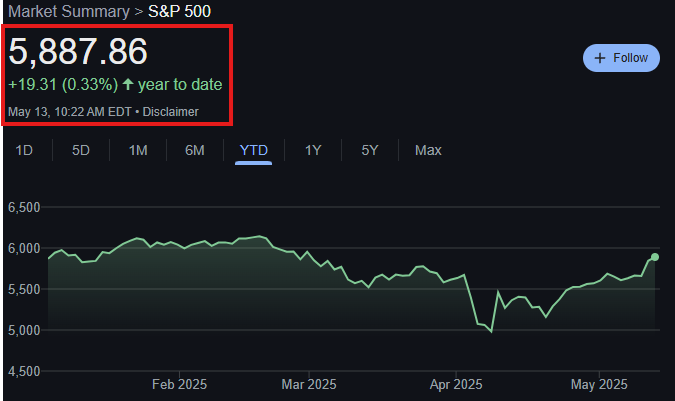Click the 6,500 y-axis label
This screenshot has width=675, height=401.
(x=24, y=207)
